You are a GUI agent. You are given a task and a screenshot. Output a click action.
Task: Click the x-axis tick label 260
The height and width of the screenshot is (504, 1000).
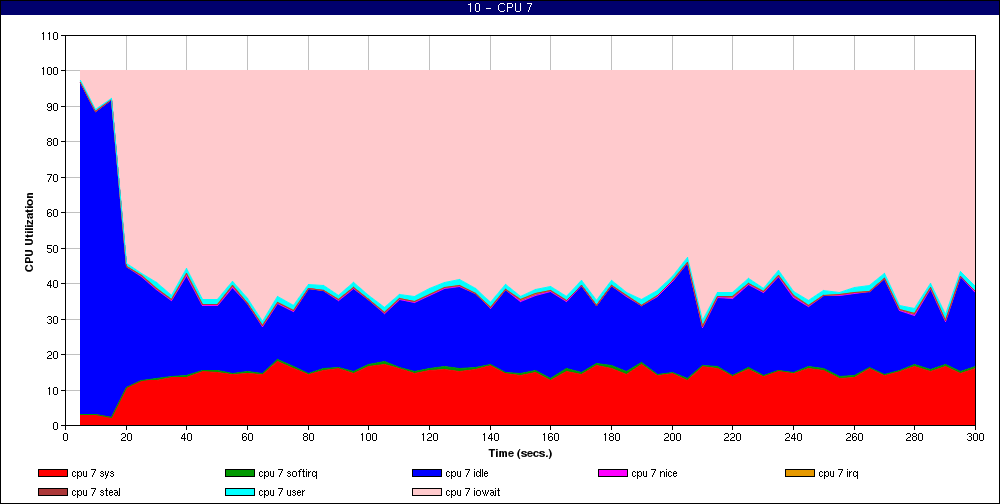(854, 437)
